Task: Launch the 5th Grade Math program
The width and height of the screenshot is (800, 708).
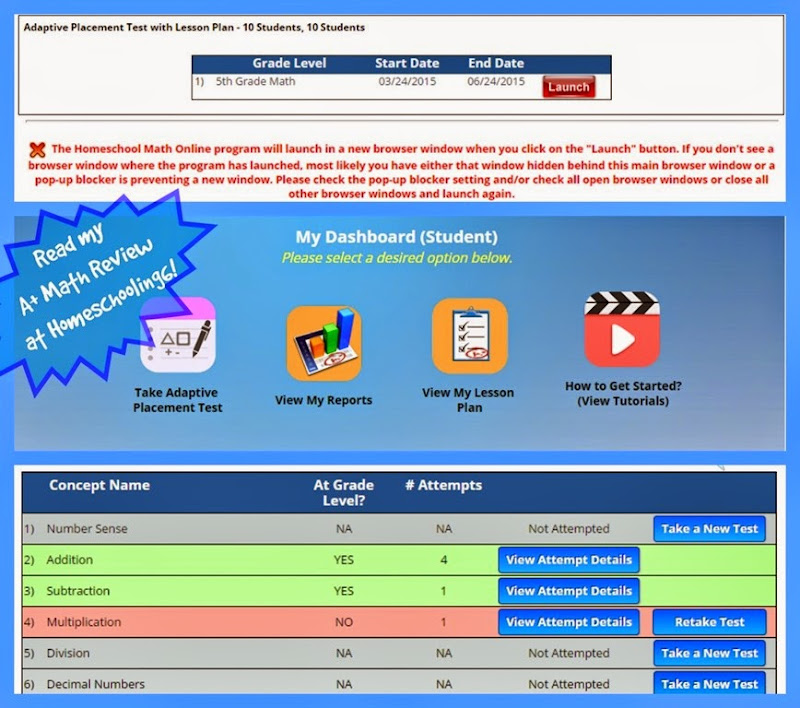Action: (568, 87)
